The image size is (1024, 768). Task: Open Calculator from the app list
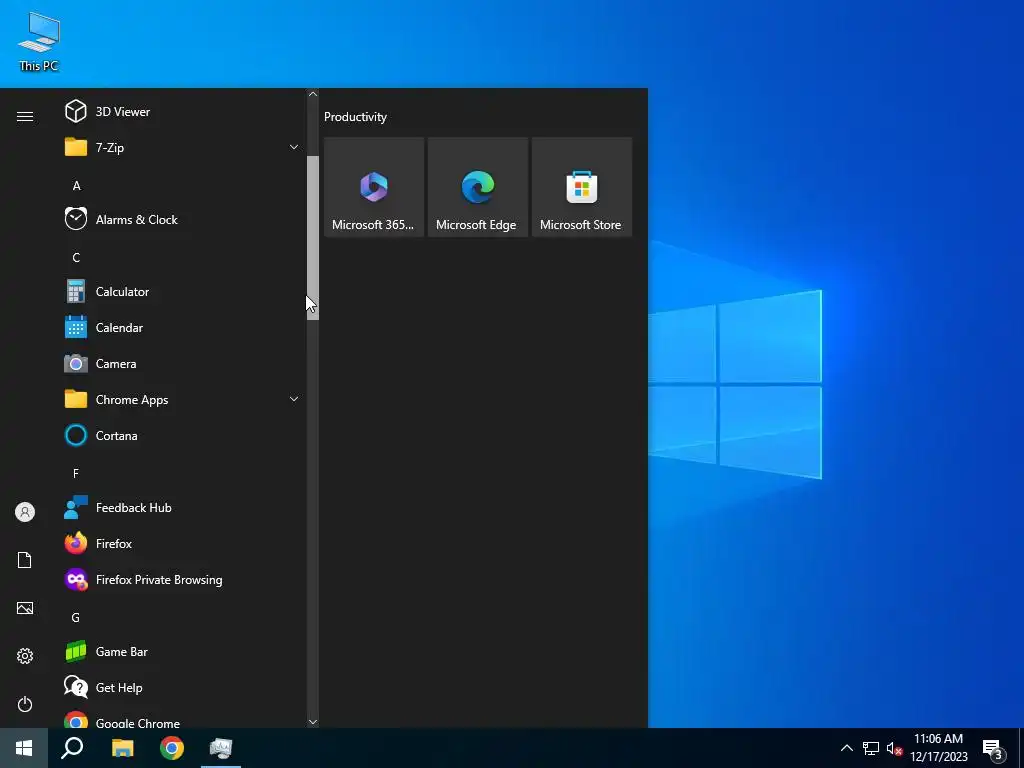[182, 292]
